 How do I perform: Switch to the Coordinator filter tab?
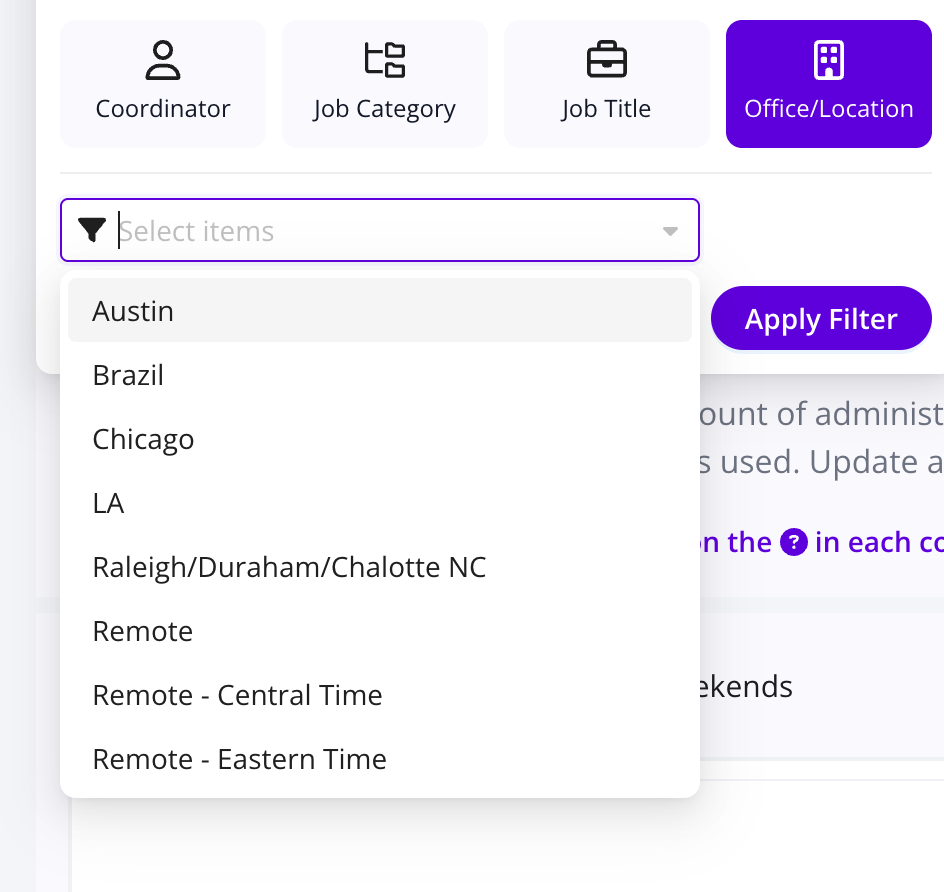(163, 84)
